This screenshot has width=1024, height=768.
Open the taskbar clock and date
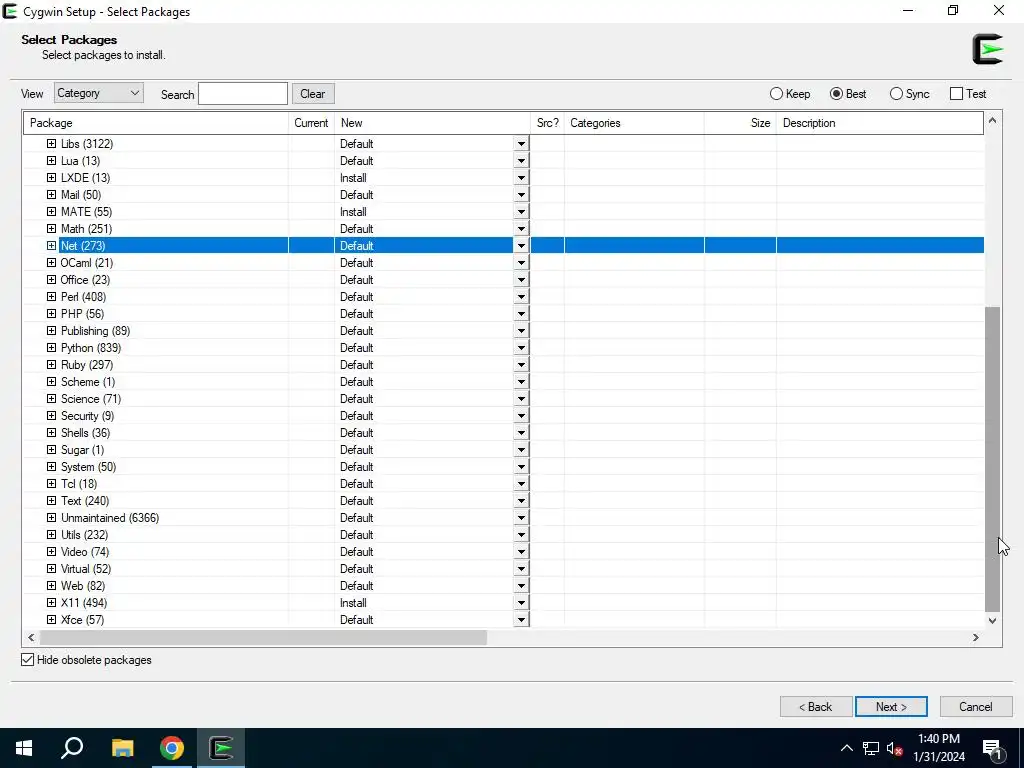(x=938, y=748)
